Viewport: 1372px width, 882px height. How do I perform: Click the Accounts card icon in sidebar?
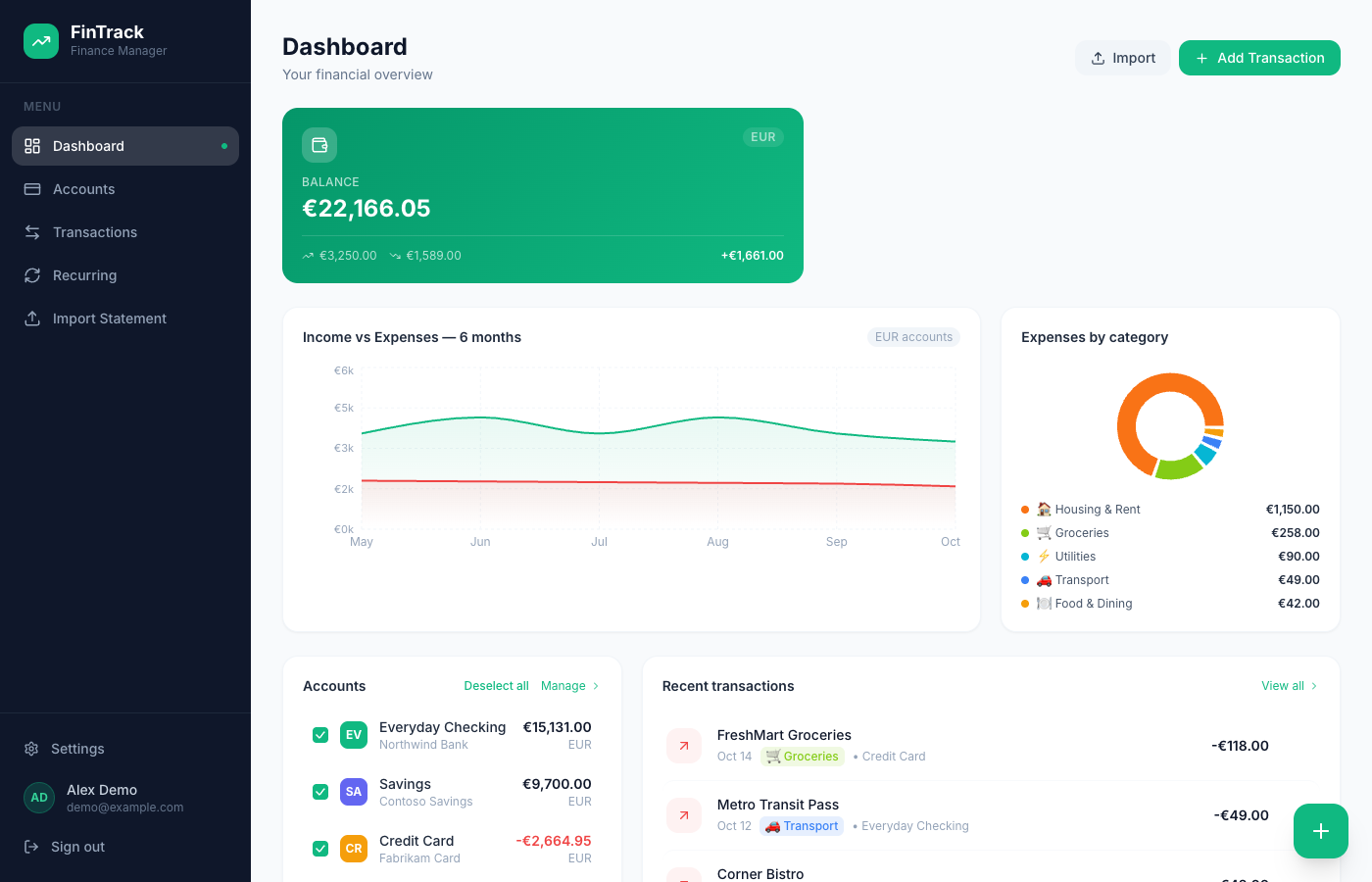tap(32, 189)
